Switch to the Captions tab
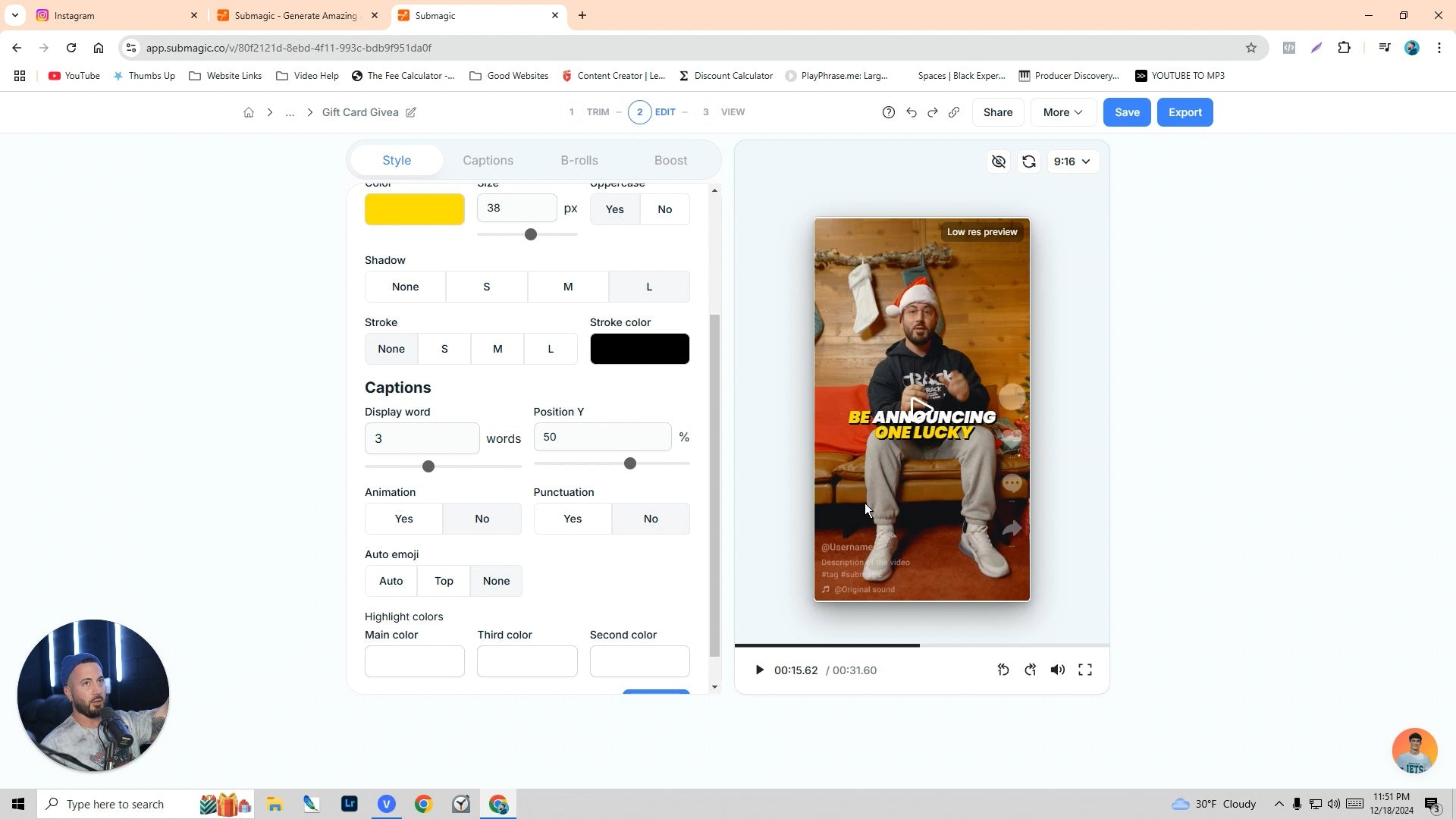1456x819 pixels. tap(488, 160)
